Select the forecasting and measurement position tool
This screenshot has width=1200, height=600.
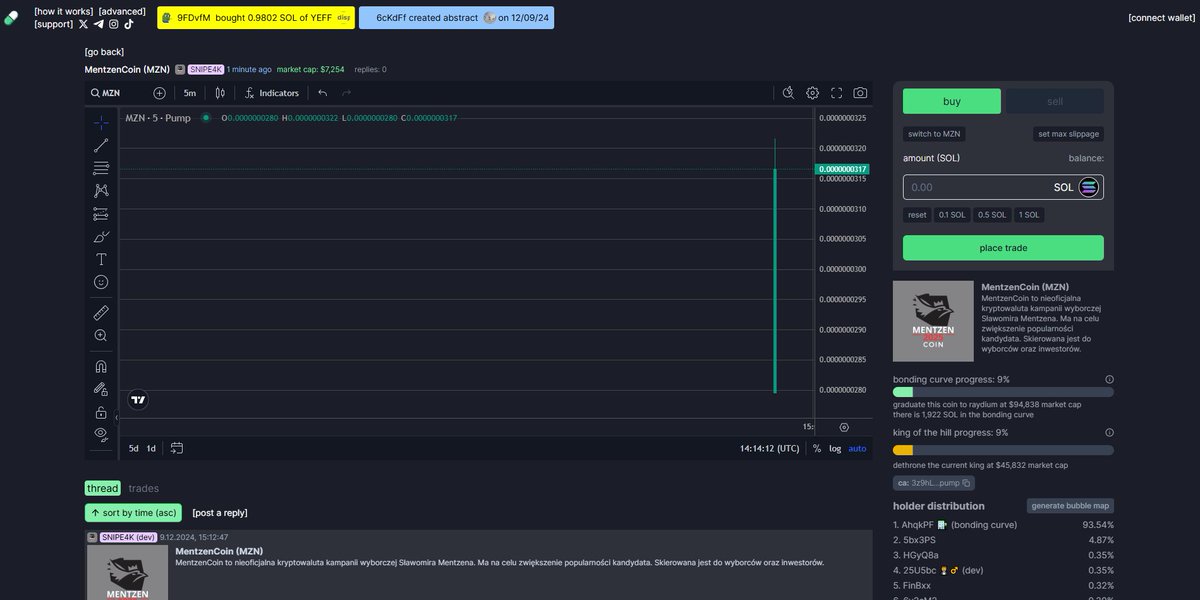(x=101, y=213)
